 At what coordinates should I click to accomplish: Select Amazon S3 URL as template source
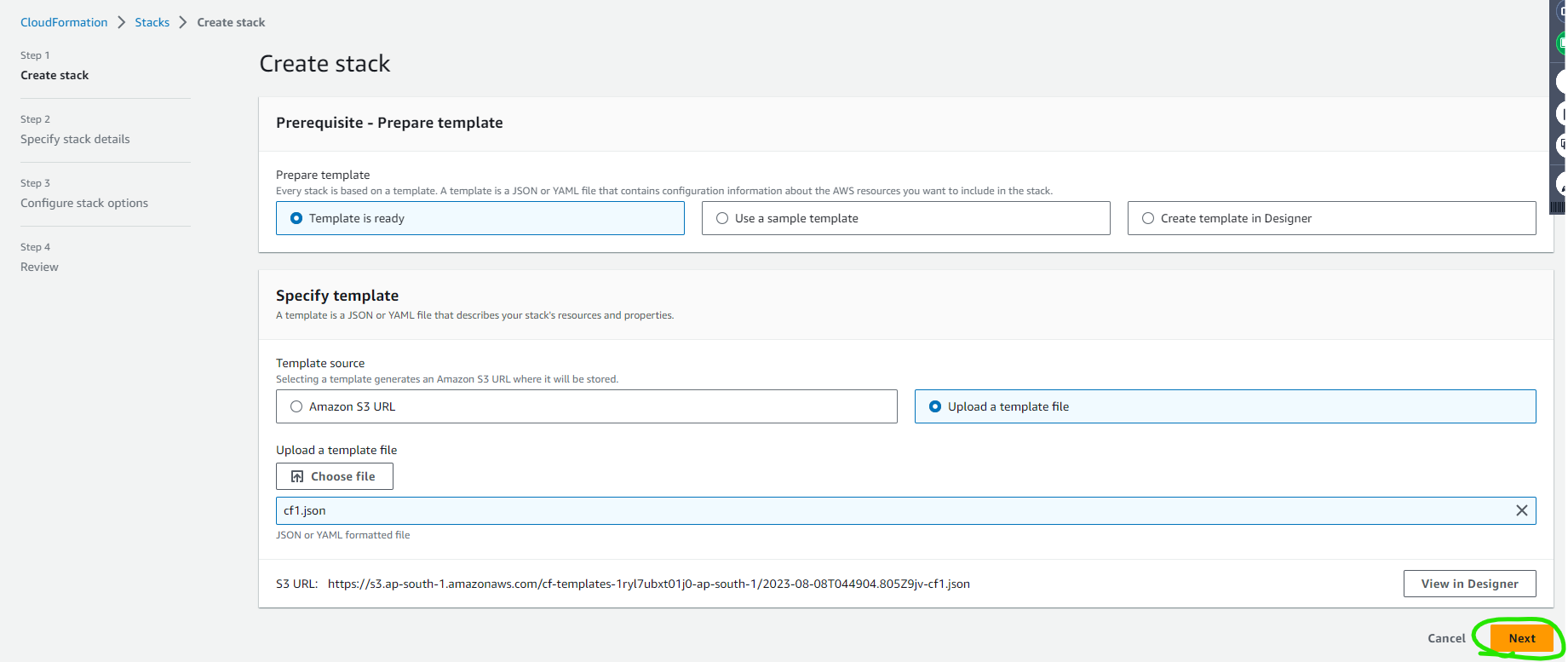coord(586,406)
